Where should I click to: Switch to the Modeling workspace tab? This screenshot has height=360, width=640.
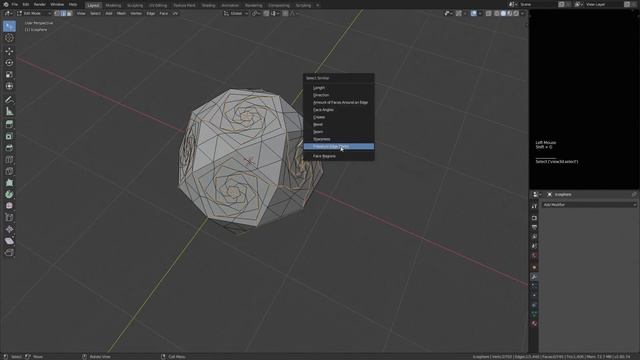(x=113, y=5)
